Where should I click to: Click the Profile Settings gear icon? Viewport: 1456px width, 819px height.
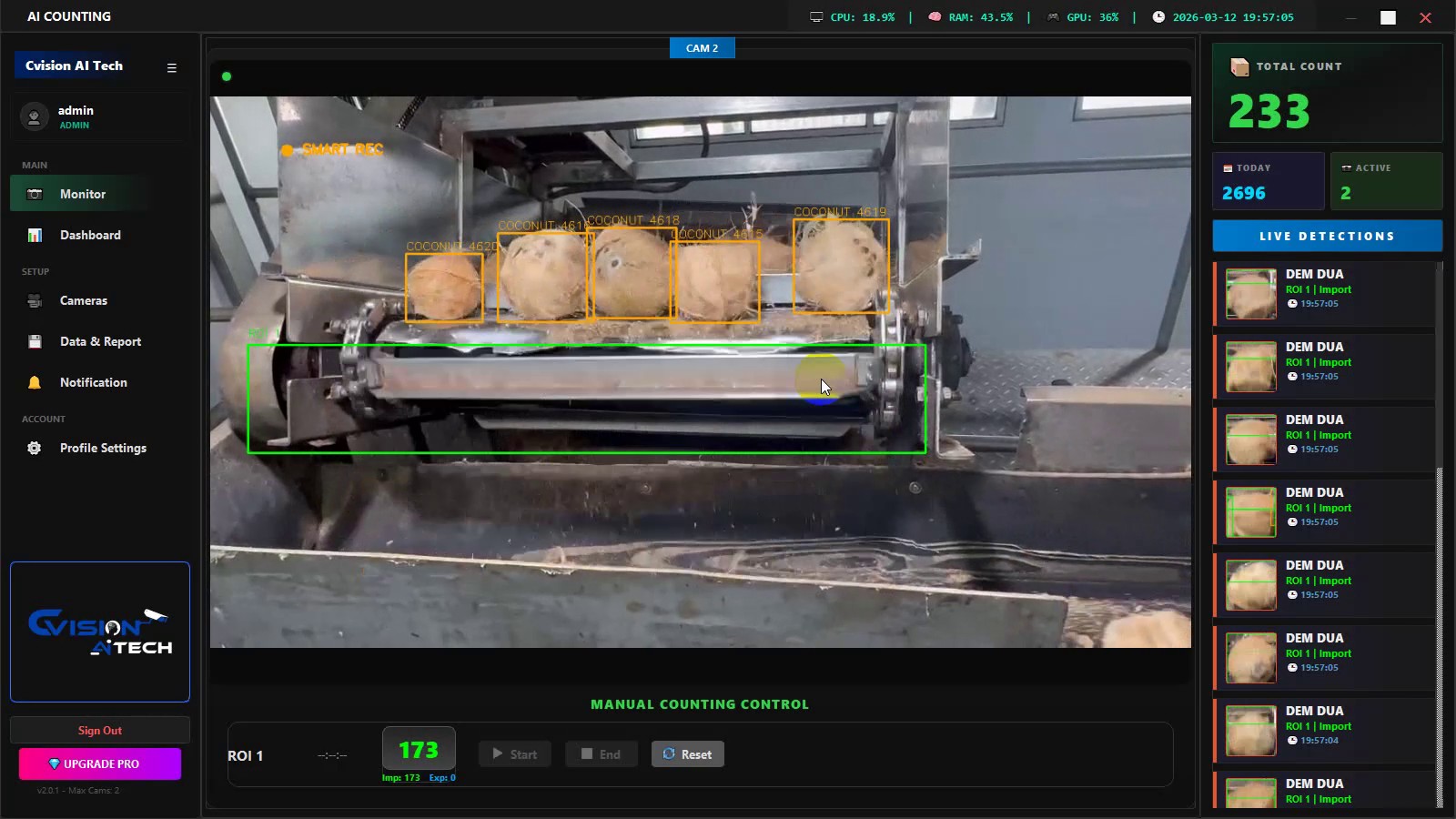(x=35, y=448)
